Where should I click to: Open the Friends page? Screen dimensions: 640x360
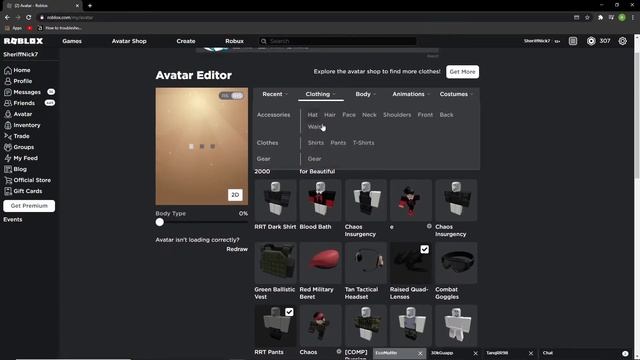point(20,103)
